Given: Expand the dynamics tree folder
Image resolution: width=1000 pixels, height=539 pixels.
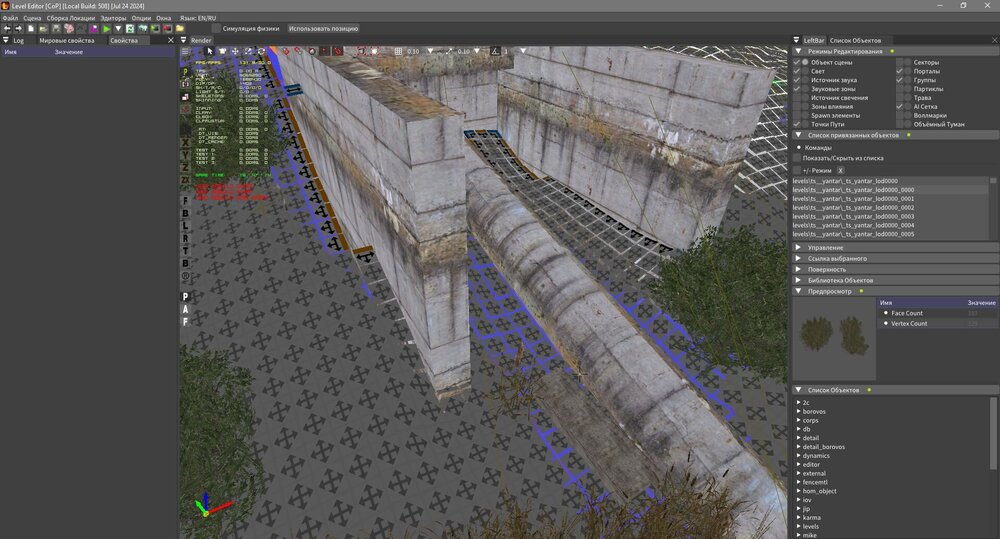Looking at the screenshot, I should [x=798, y=455].
